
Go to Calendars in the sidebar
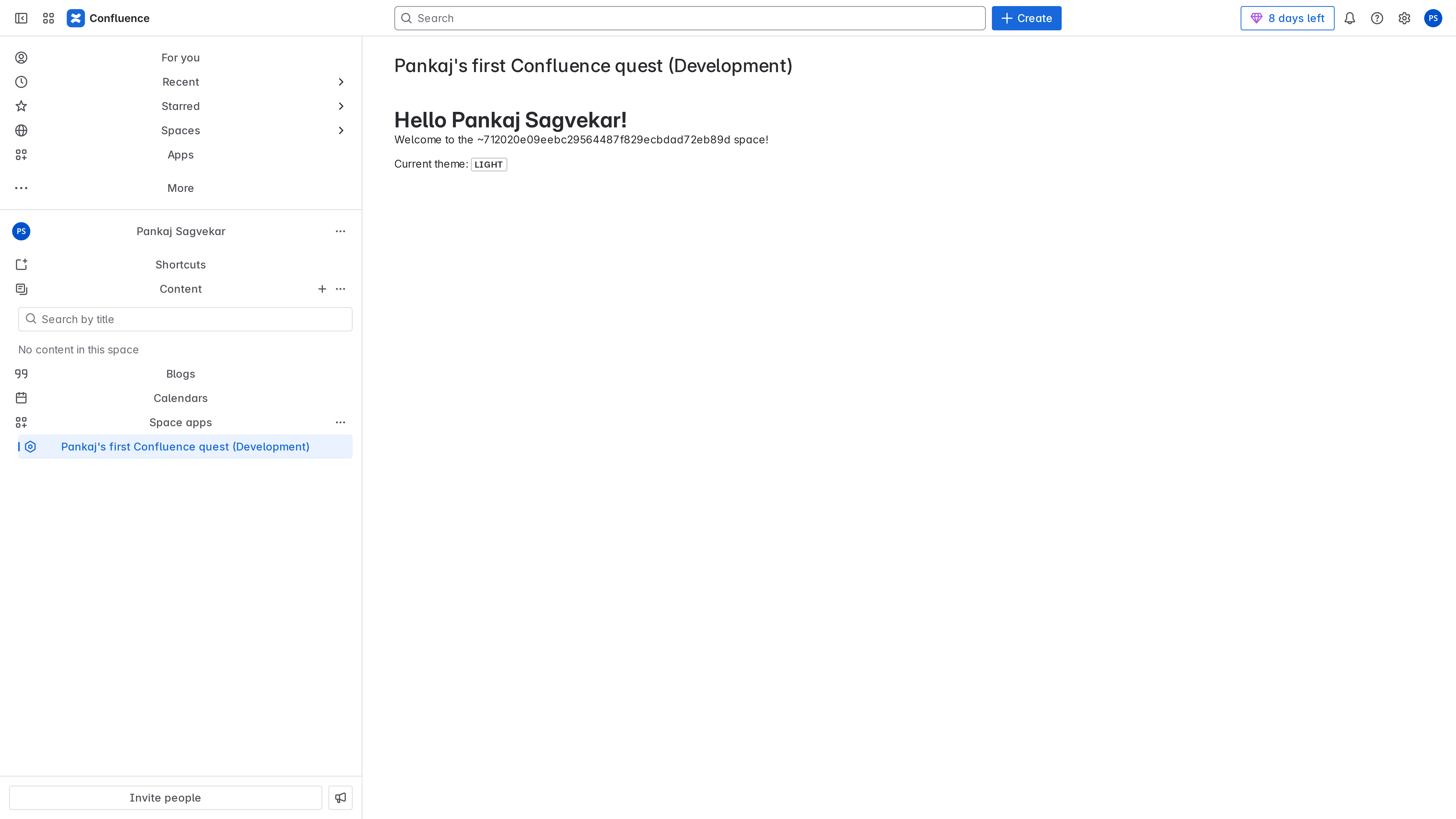coord(180,398)
